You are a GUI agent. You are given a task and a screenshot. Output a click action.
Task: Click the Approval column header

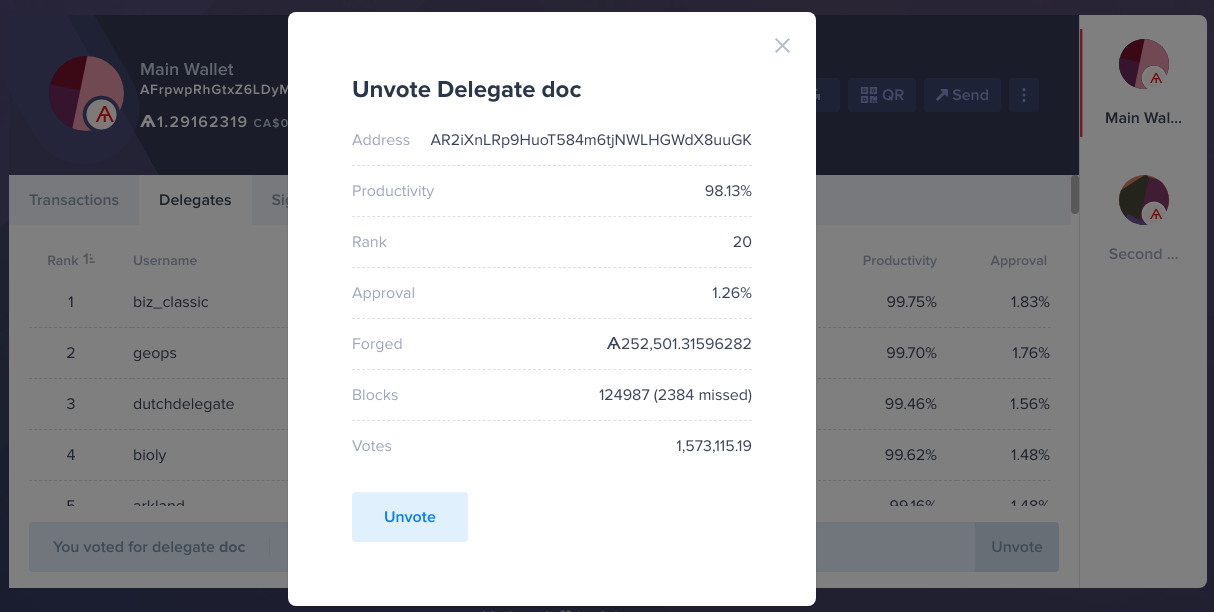[x=1019, y=261]
